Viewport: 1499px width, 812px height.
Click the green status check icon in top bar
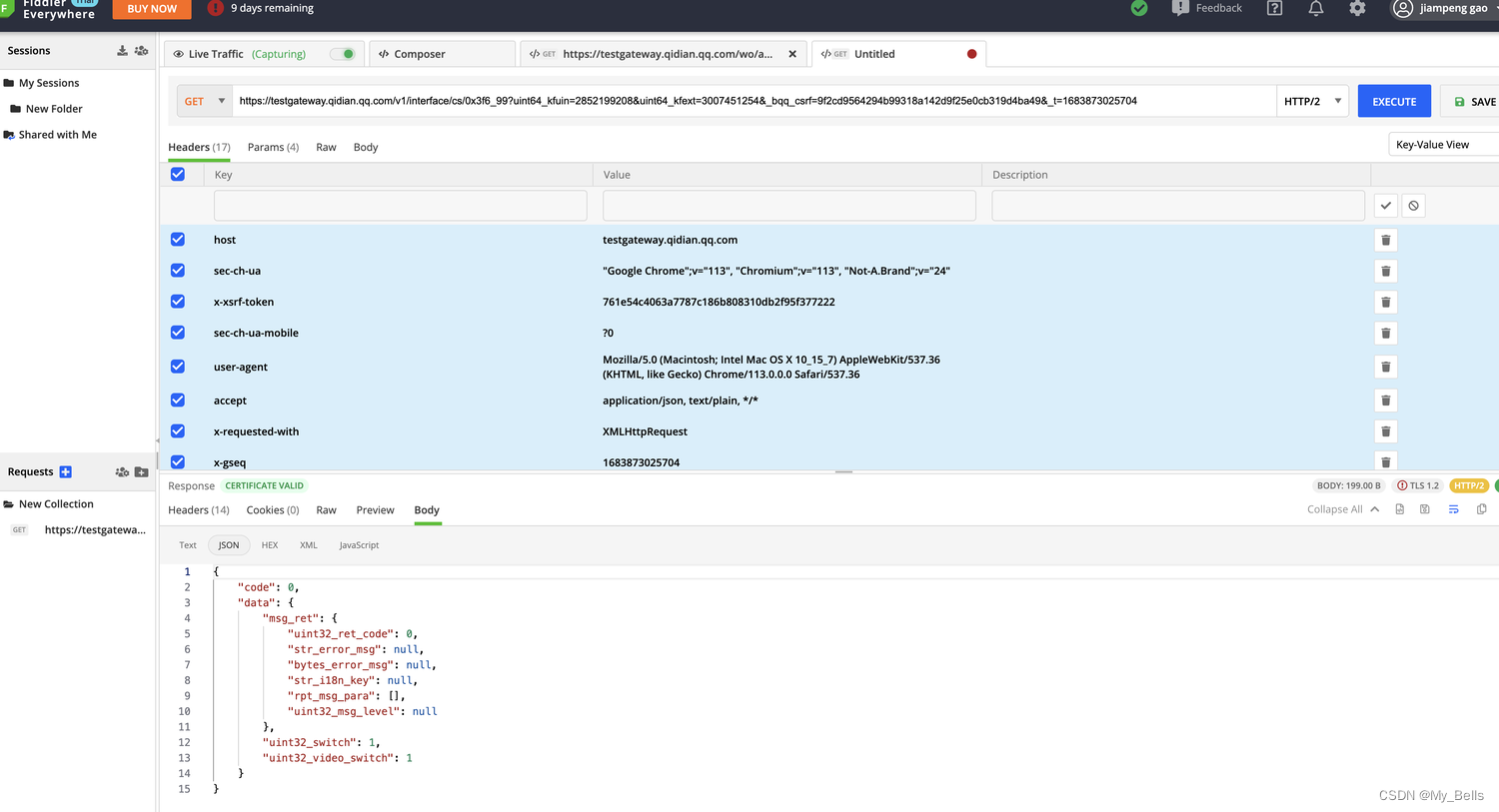(x=1139, y=8)
